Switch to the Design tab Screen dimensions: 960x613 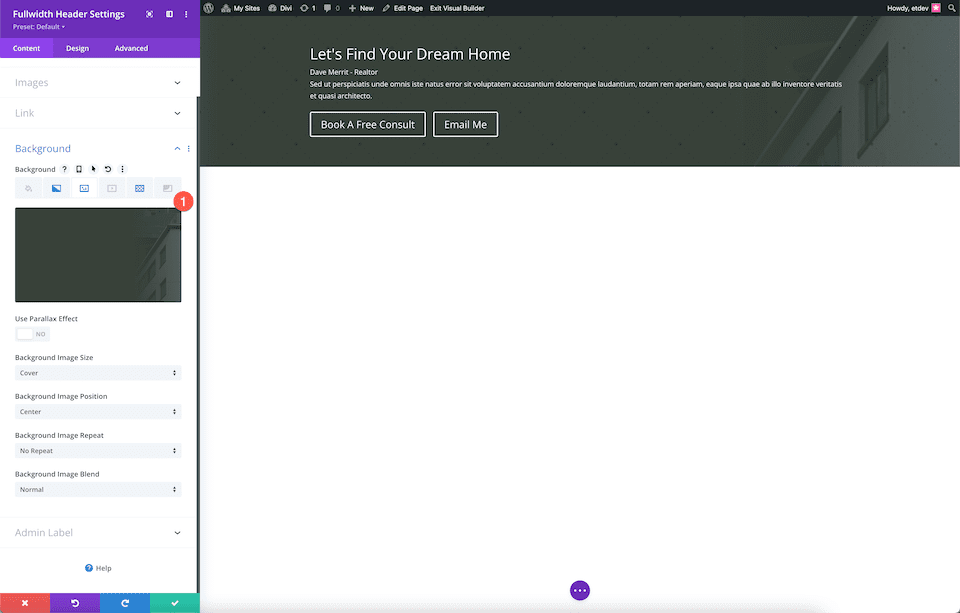(x=77, y=48)
